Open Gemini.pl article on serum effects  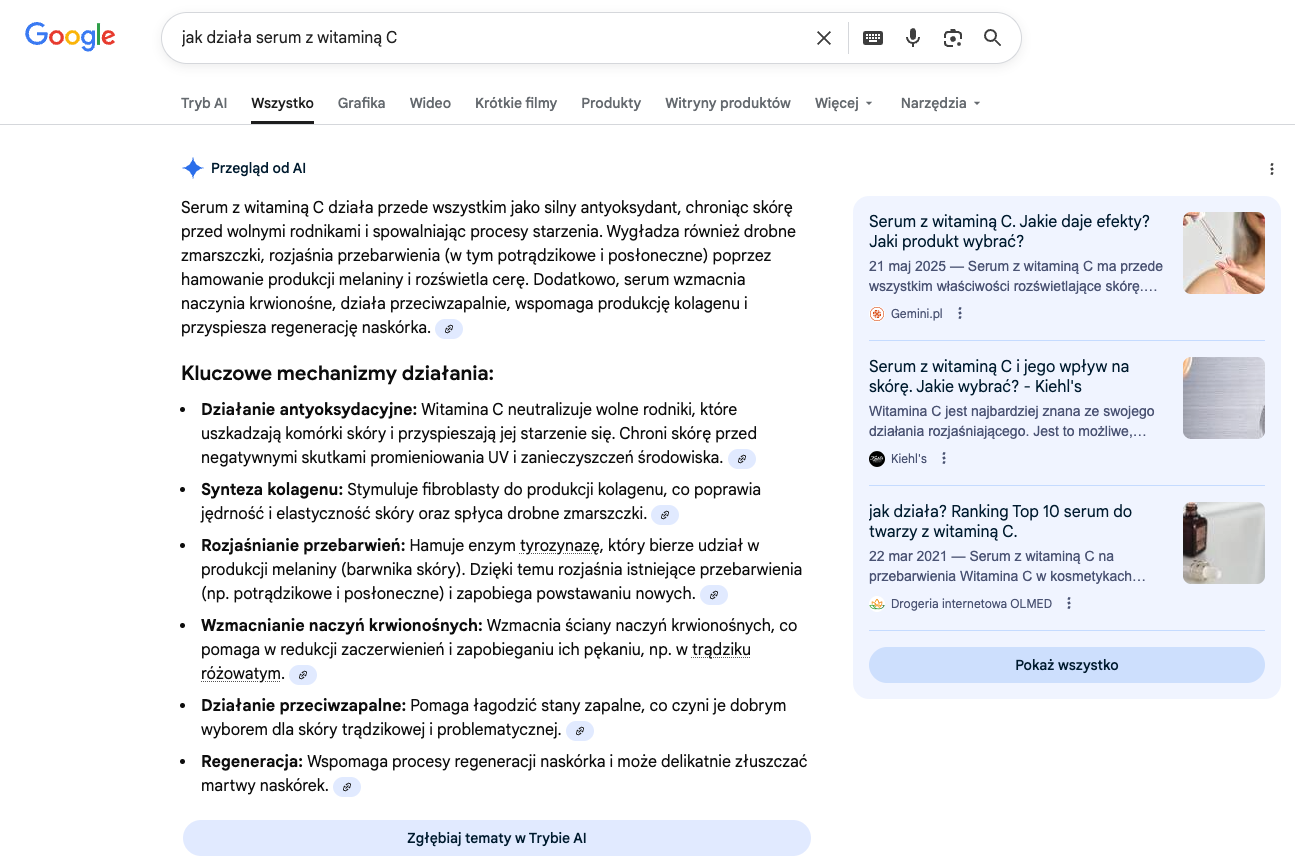click(x=1009, y=231)
